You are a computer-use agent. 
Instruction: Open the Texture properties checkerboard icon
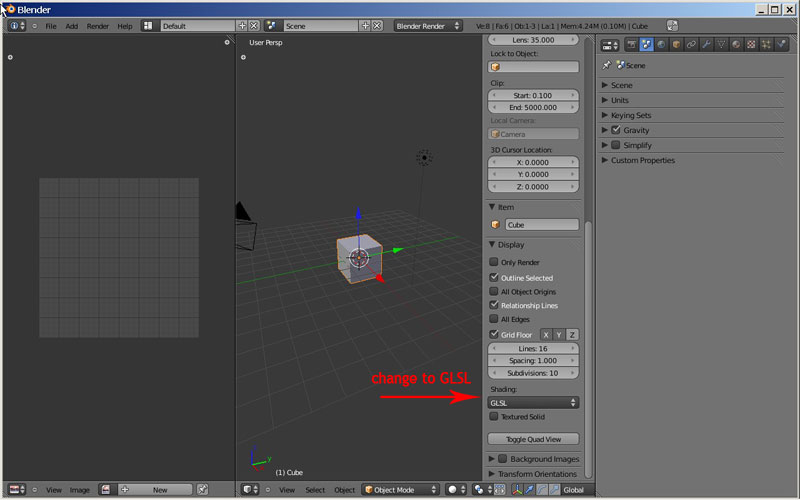(750, 45)
